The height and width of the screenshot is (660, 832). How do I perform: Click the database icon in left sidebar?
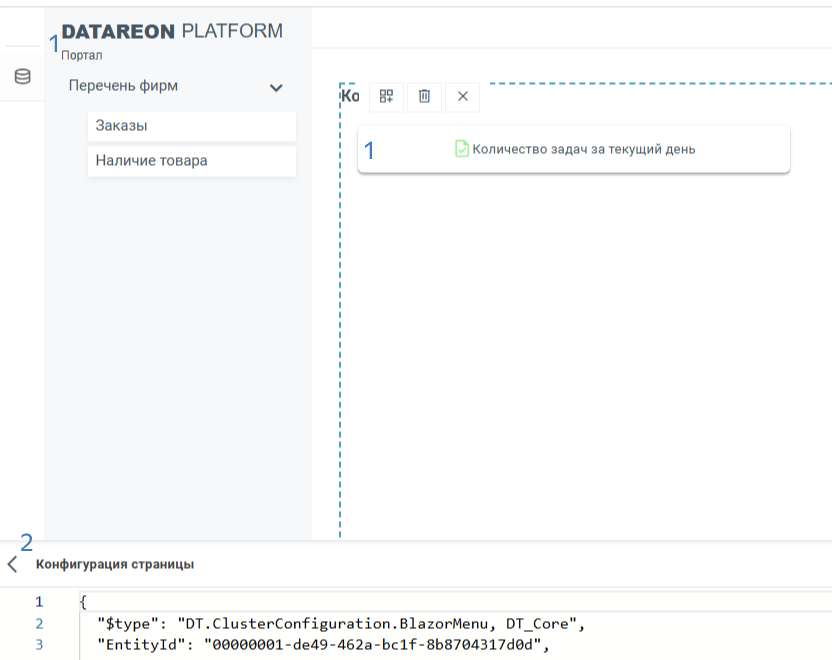(22, 77)
